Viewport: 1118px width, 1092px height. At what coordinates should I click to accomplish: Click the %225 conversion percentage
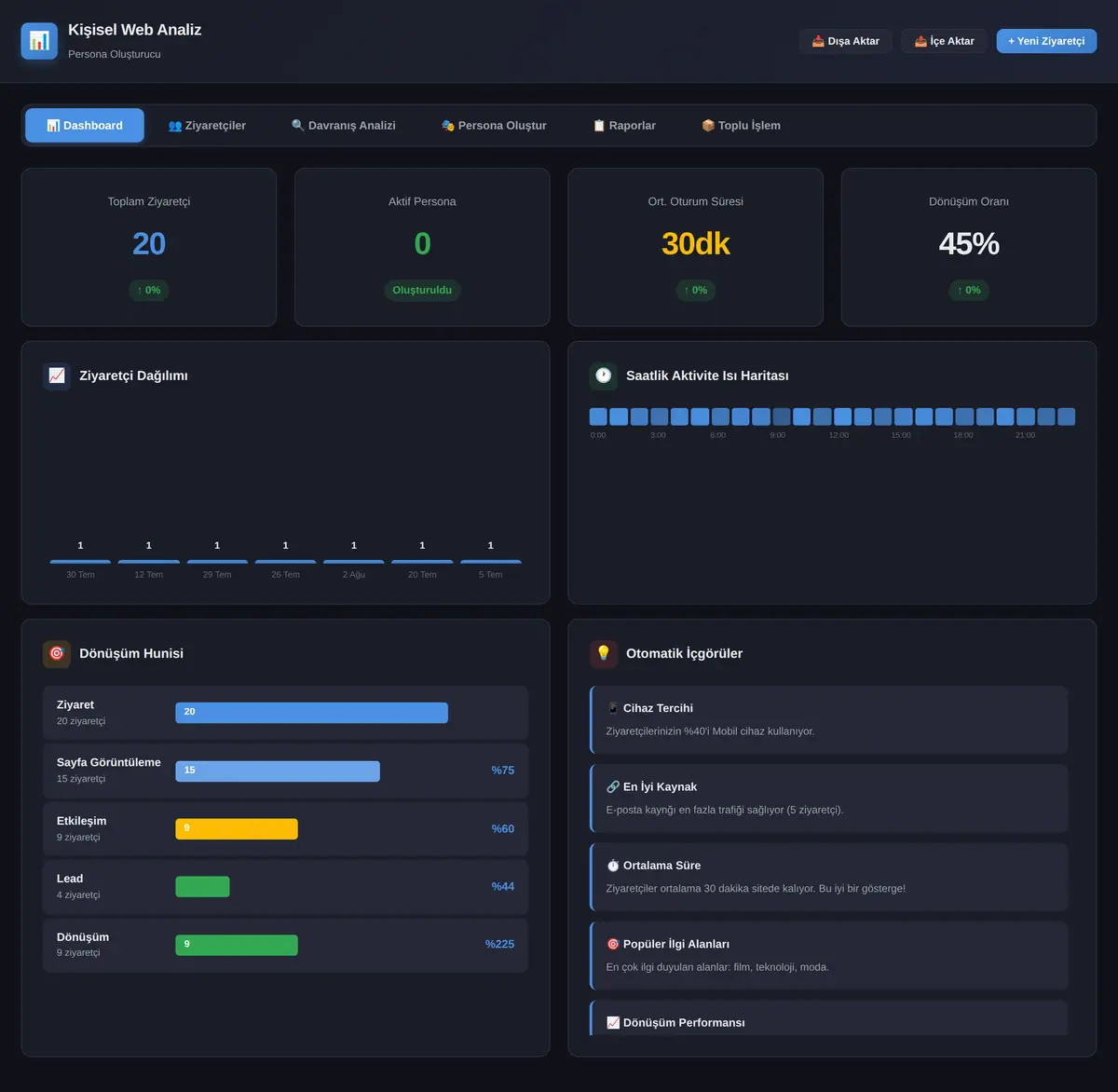pos(499,945)
